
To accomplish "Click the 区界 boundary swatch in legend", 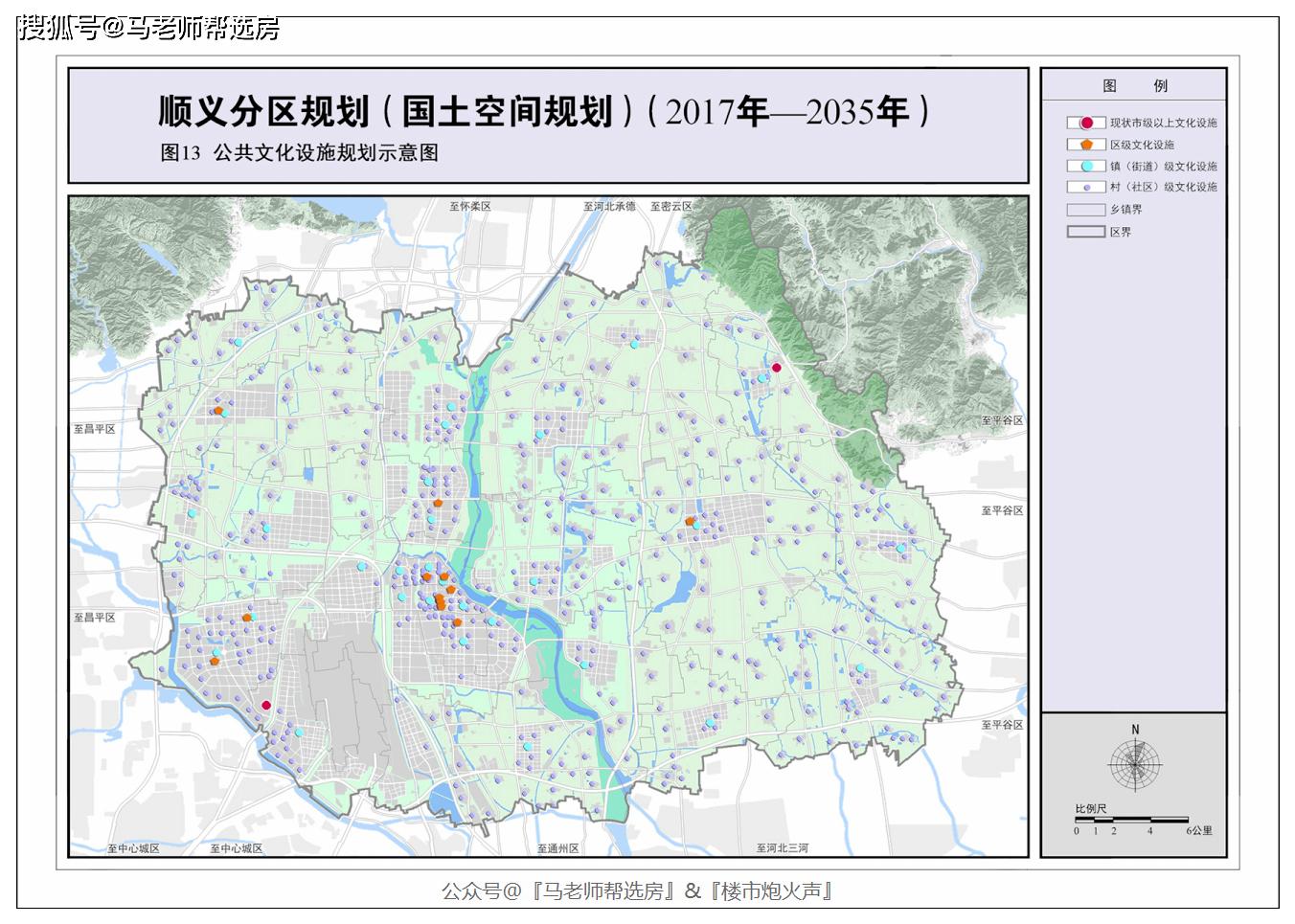I will (1086, 231).
